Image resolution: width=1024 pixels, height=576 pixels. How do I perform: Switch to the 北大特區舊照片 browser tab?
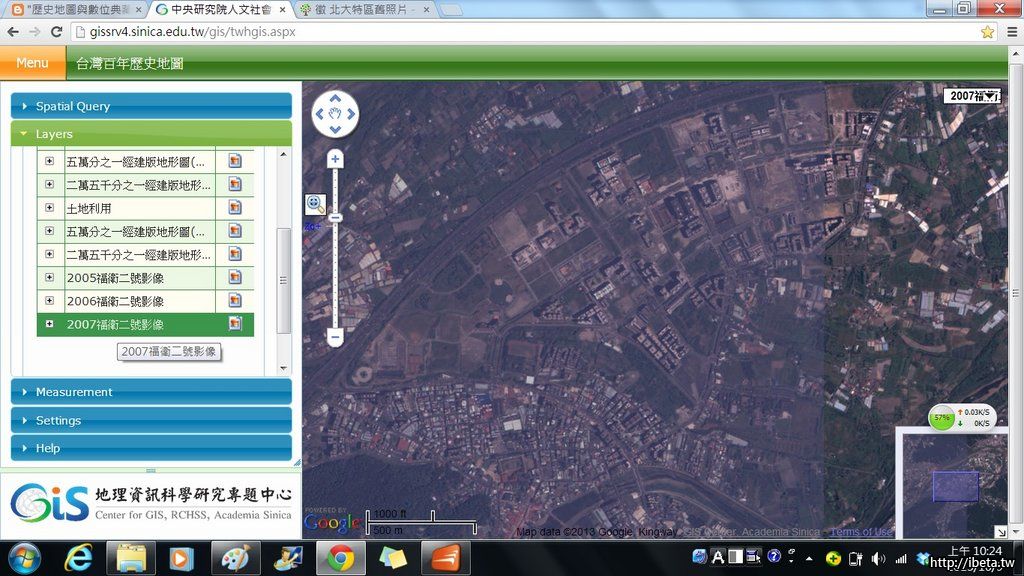coord(364,10)
